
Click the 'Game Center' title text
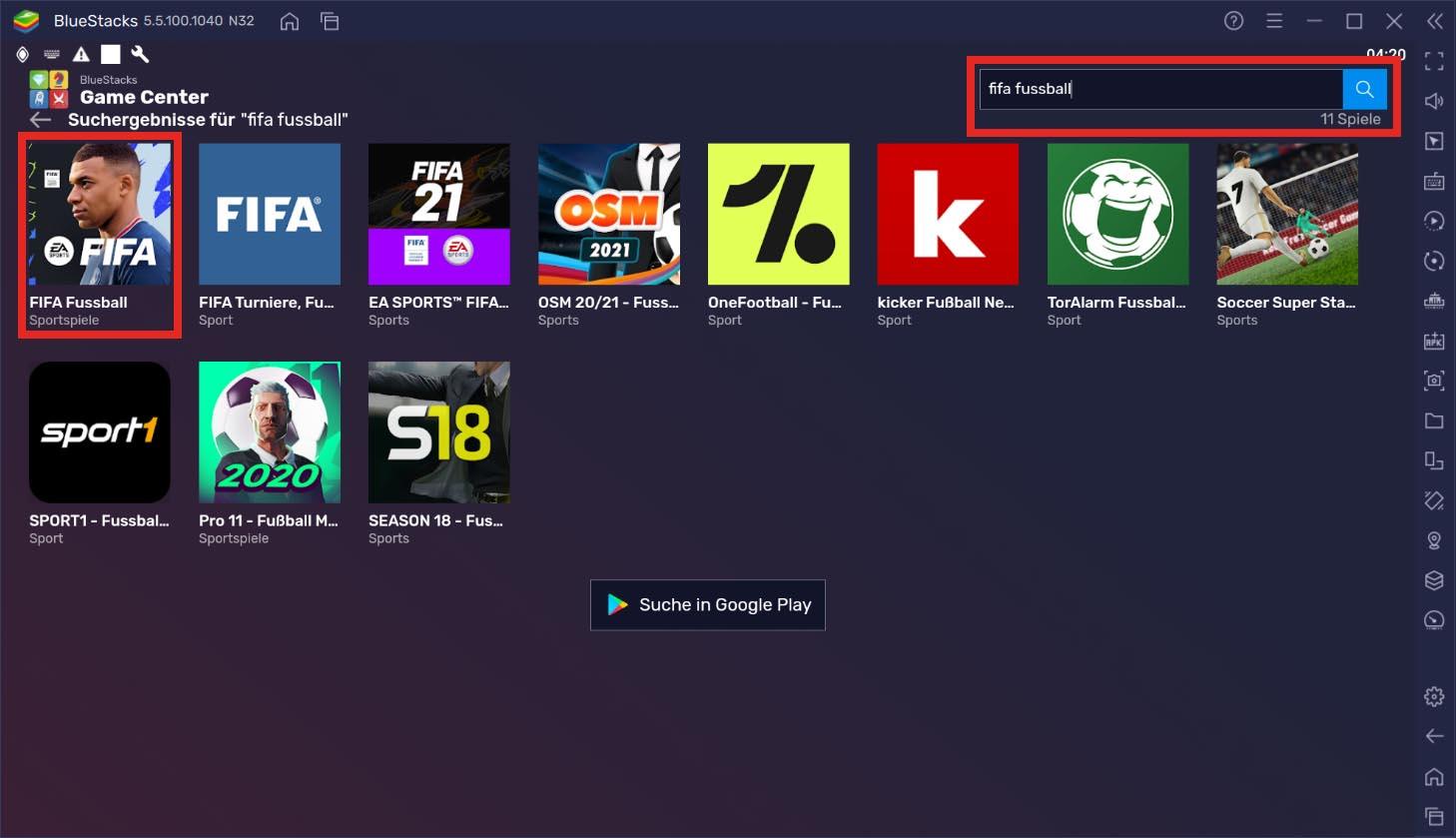click(x=144, y=97)
